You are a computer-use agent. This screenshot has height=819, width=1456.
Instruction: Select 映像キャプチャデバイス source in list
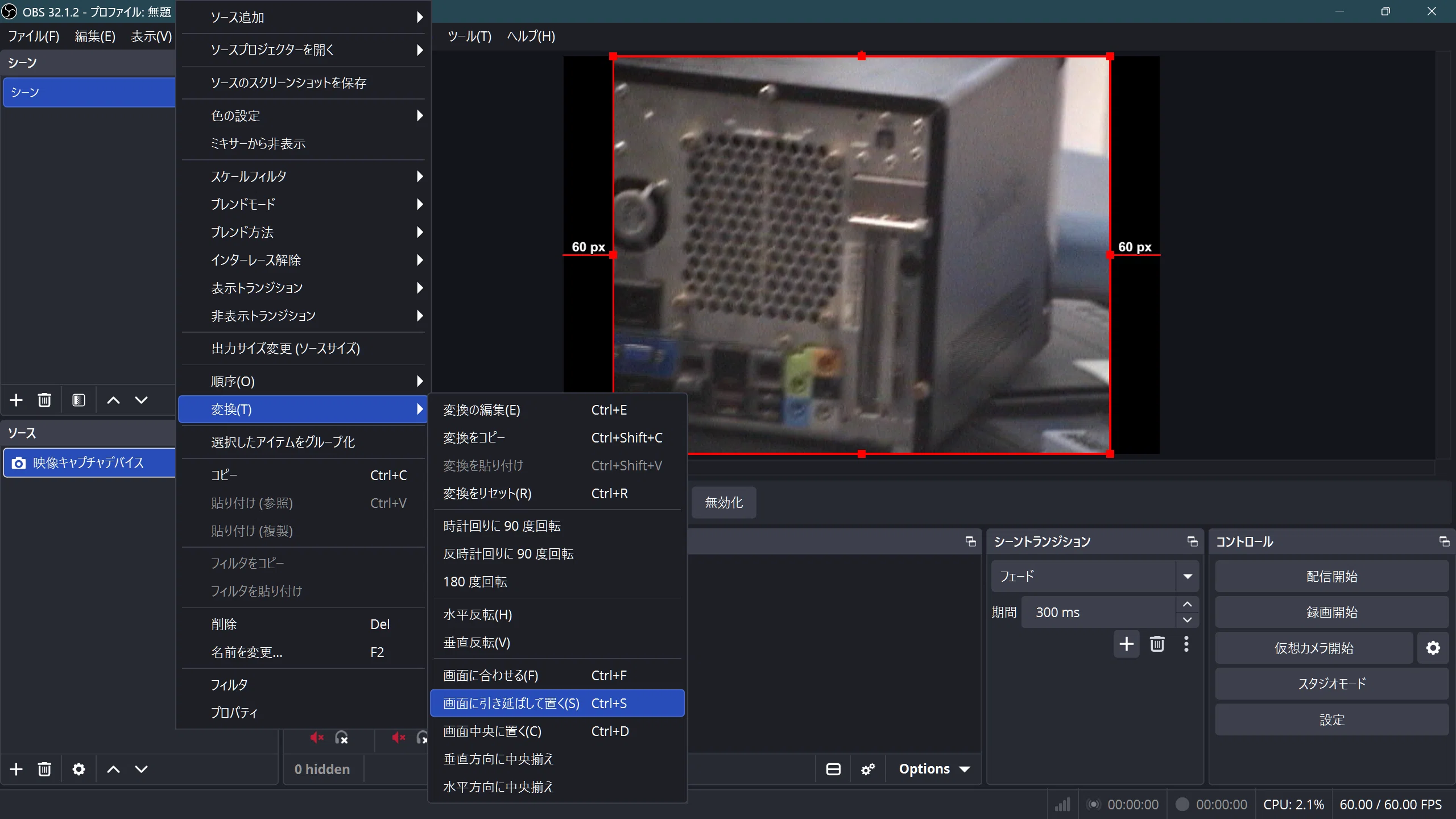(x=89, y=462)
